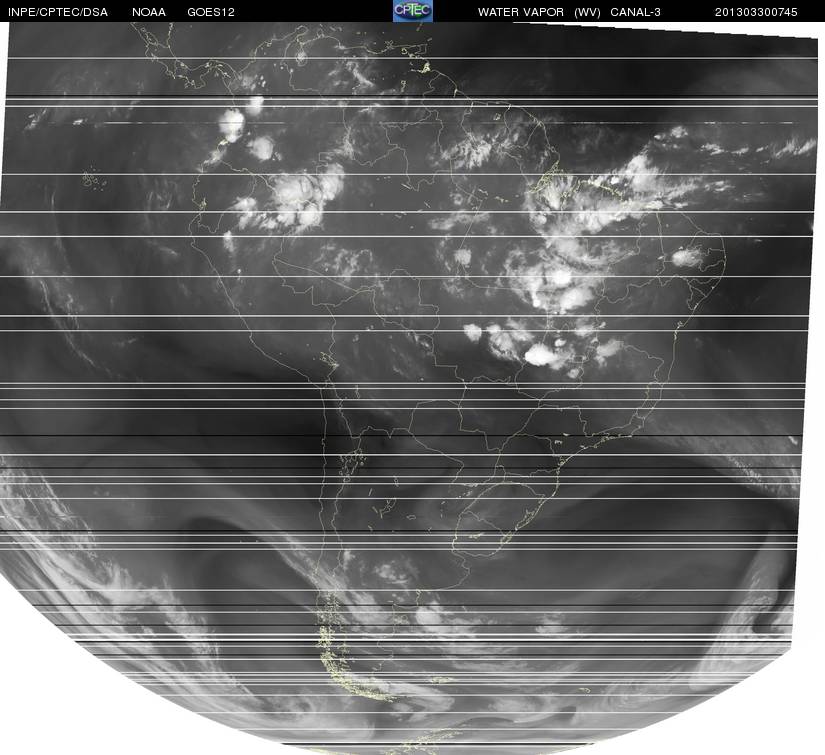Click the GOES12 satellite label
This screenshot has width=825, height=755.
click(x=211, y=12)
